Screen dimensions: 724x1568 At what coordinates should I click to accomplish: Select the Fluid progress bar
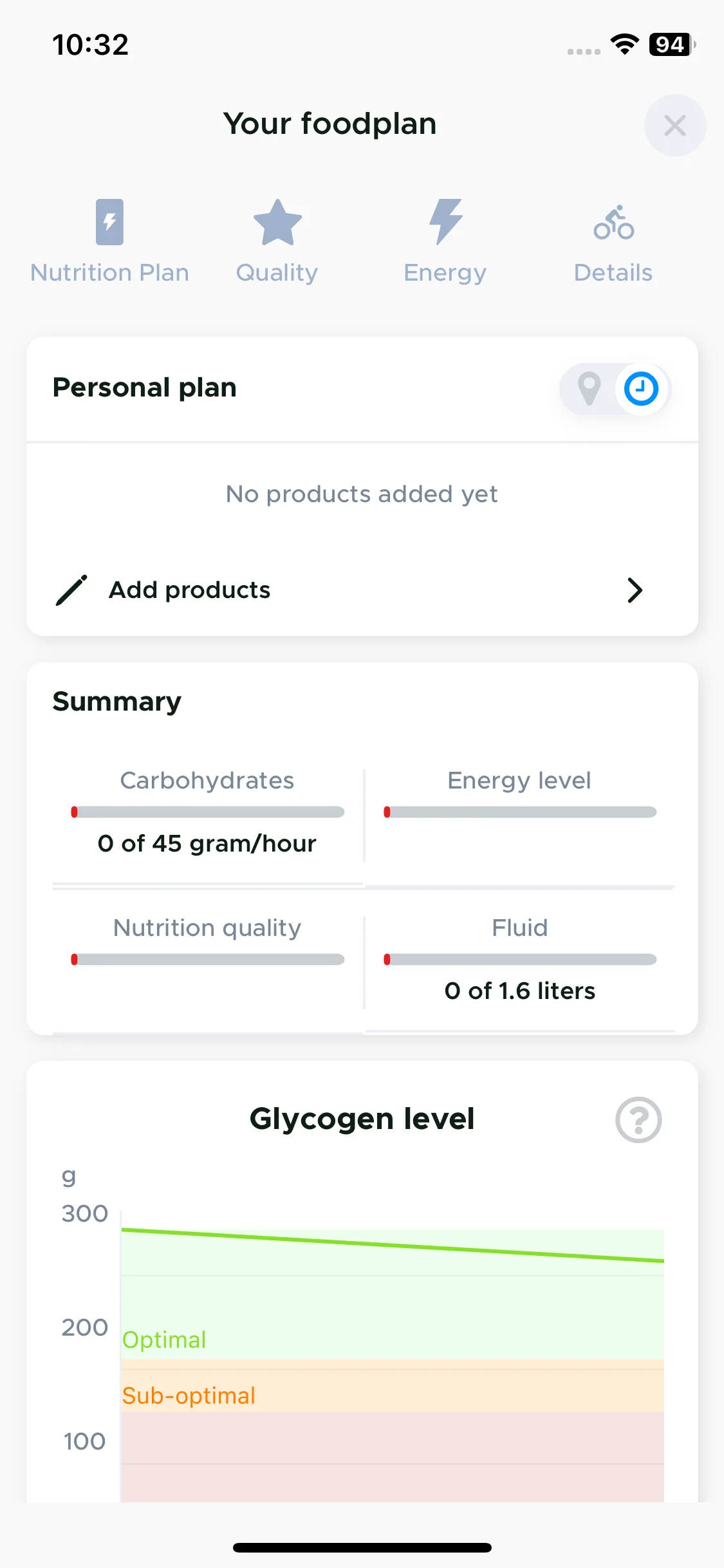(520, 960)
